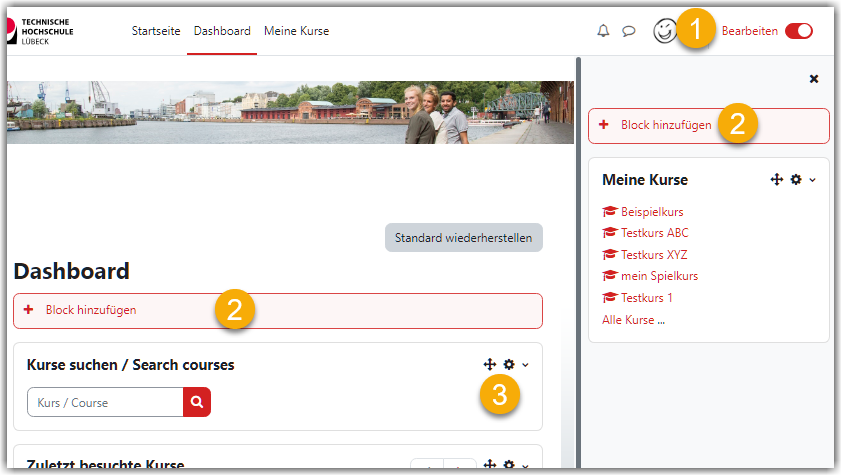The width and height of the screenshot is (842, 476).
Task: Close the block drawer
Action: point(814,79)
